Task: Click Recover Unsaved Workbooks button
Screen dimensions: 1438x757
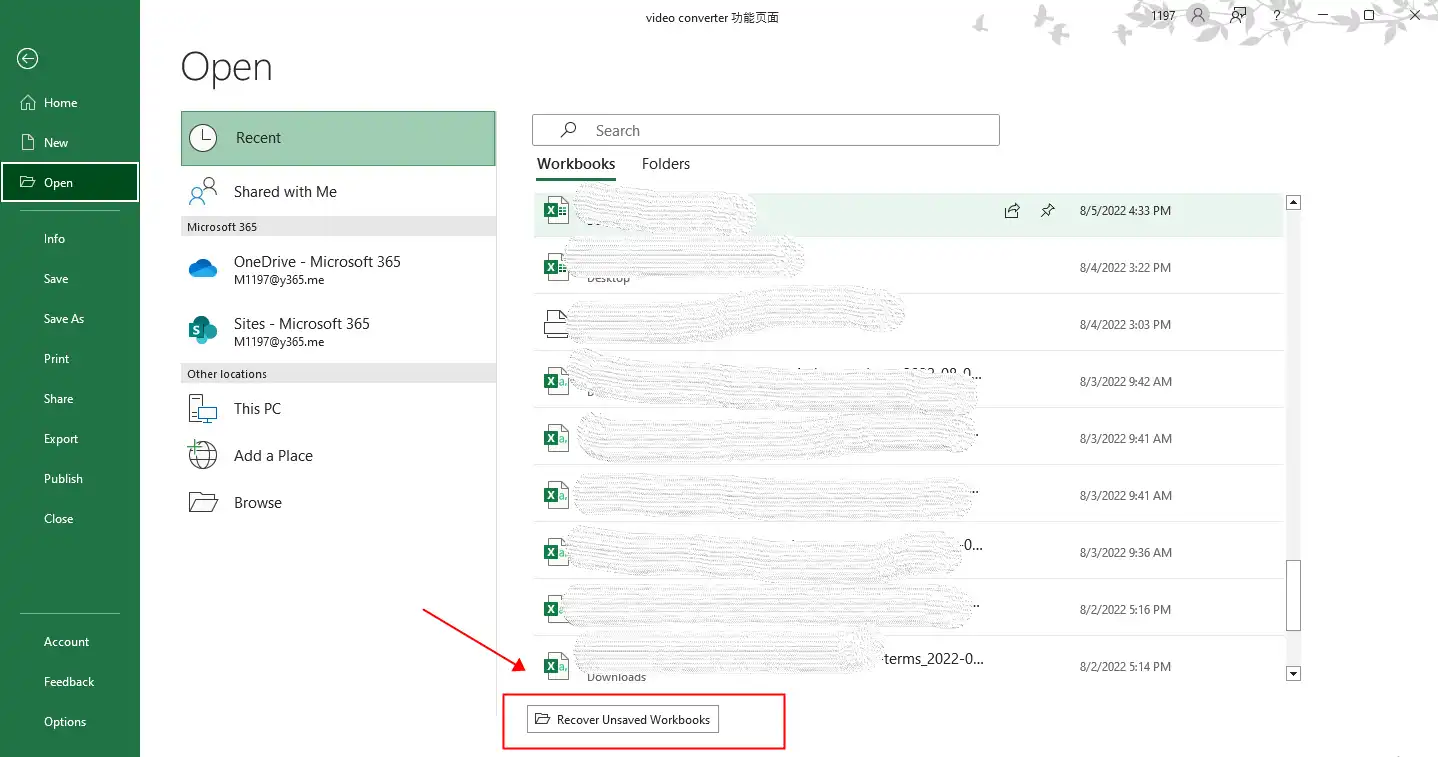Action: point(622,719)
